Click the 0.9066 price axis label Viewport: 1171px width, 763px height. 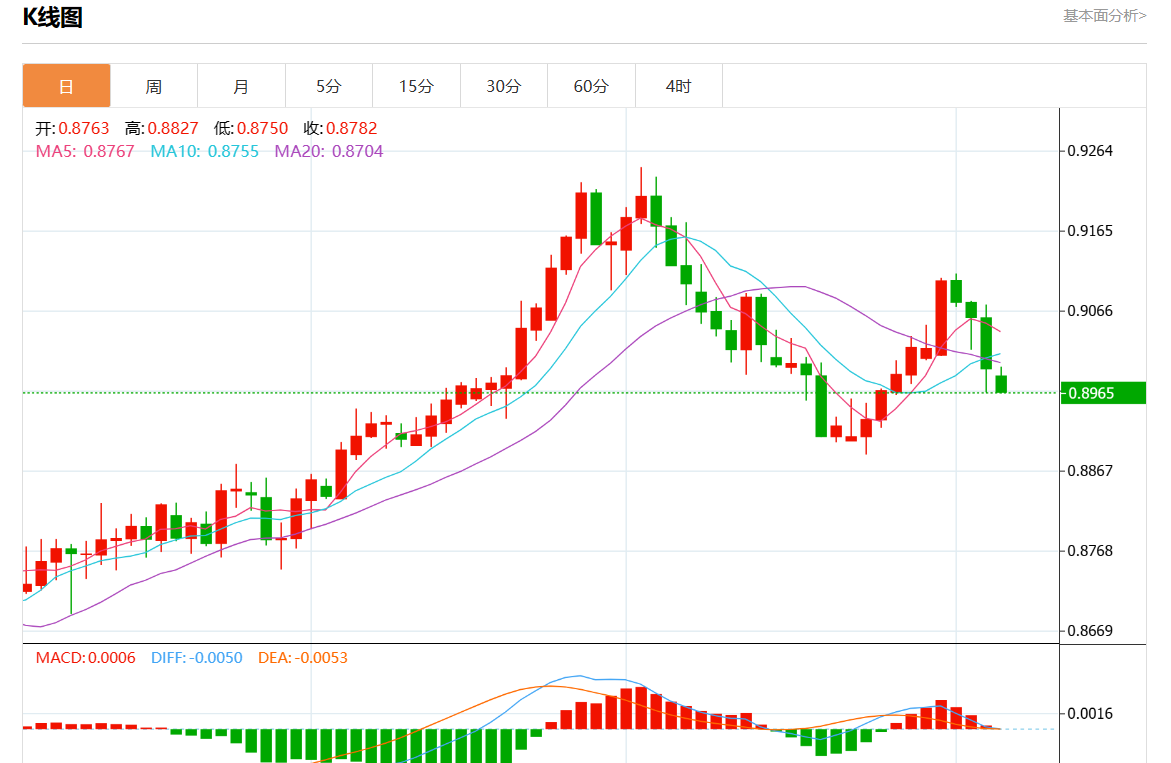[x=1090, y=311]
